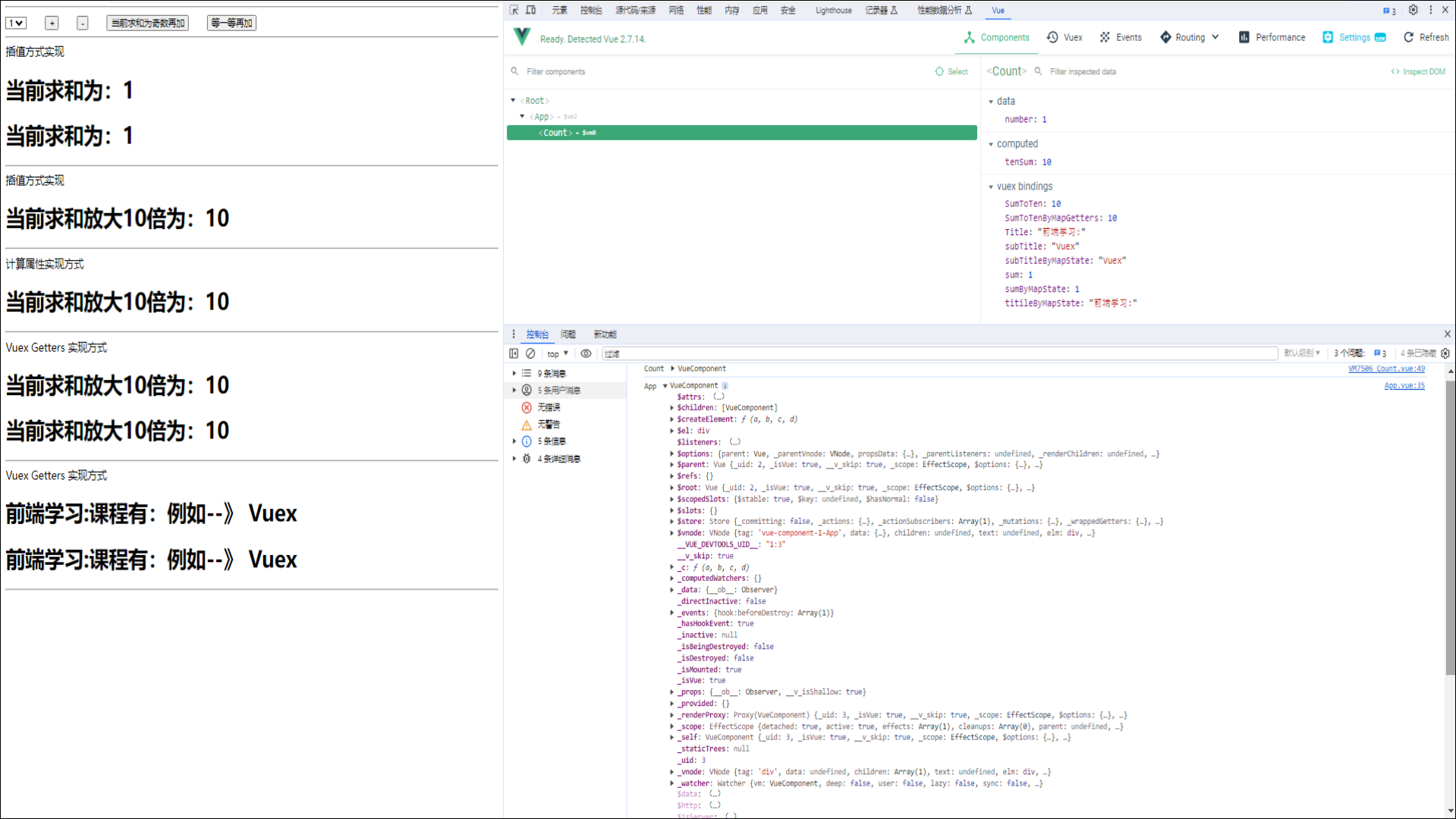
Task: Switch to Events tab
Action: pos(1121,37)
